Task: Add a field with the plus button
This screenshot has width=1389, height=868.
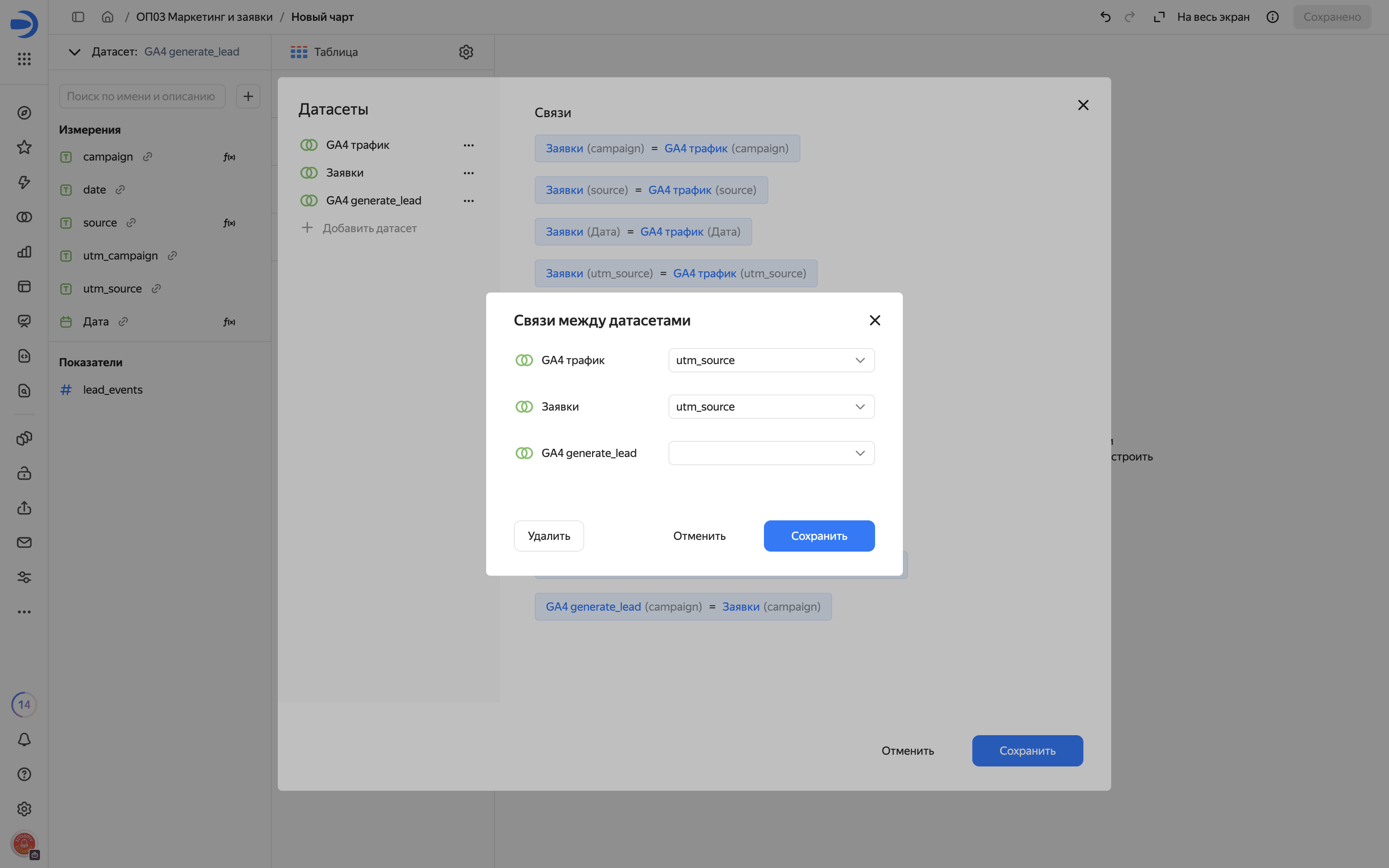Action: [x=248, y=96]
